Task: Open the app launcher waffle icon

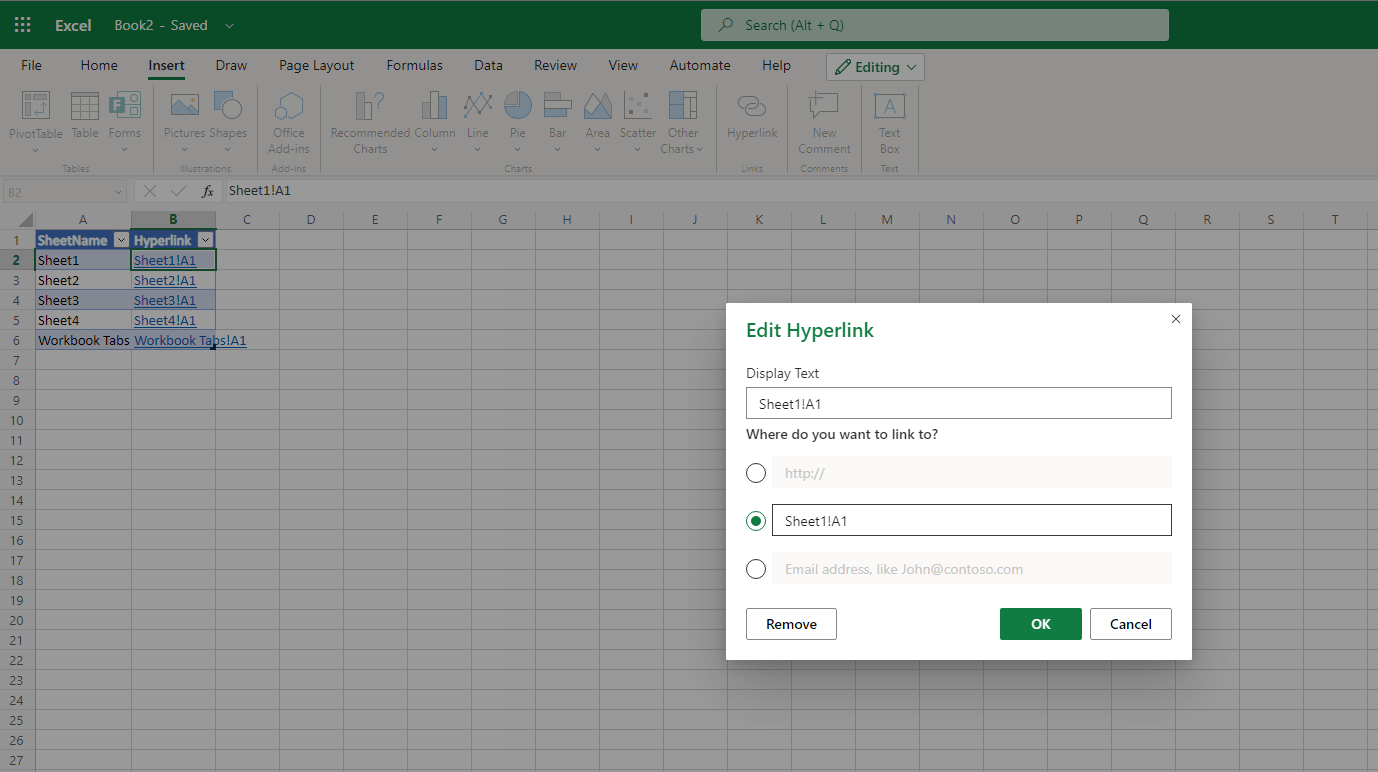Action: (x=22, y=25)
